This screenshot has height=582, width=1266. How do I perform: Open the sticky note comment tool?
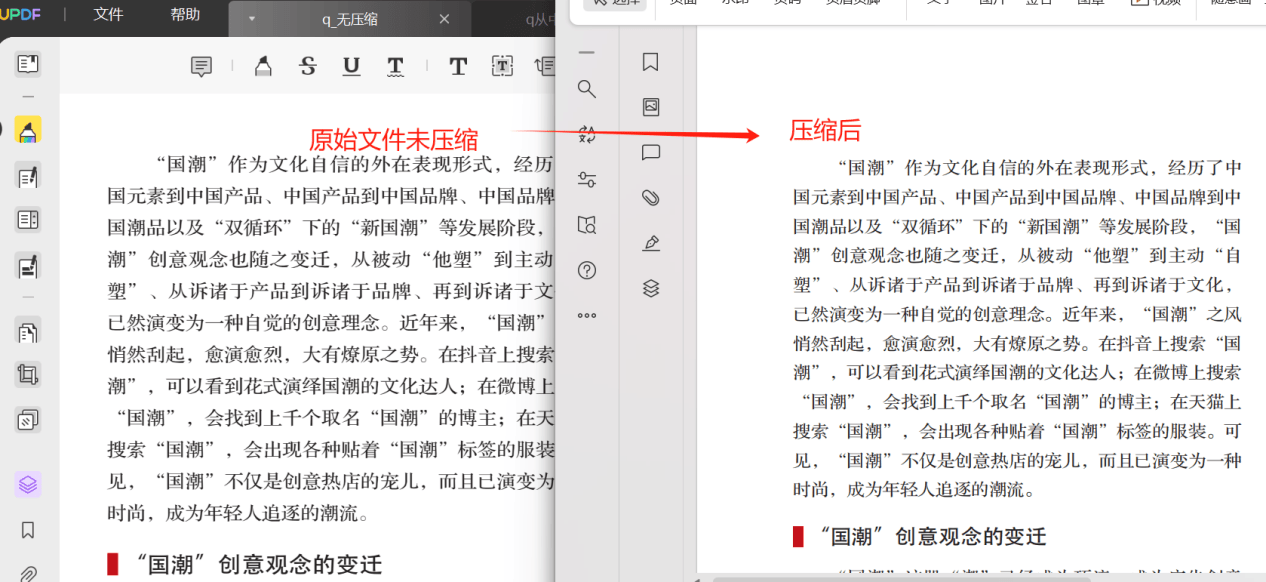200,66
